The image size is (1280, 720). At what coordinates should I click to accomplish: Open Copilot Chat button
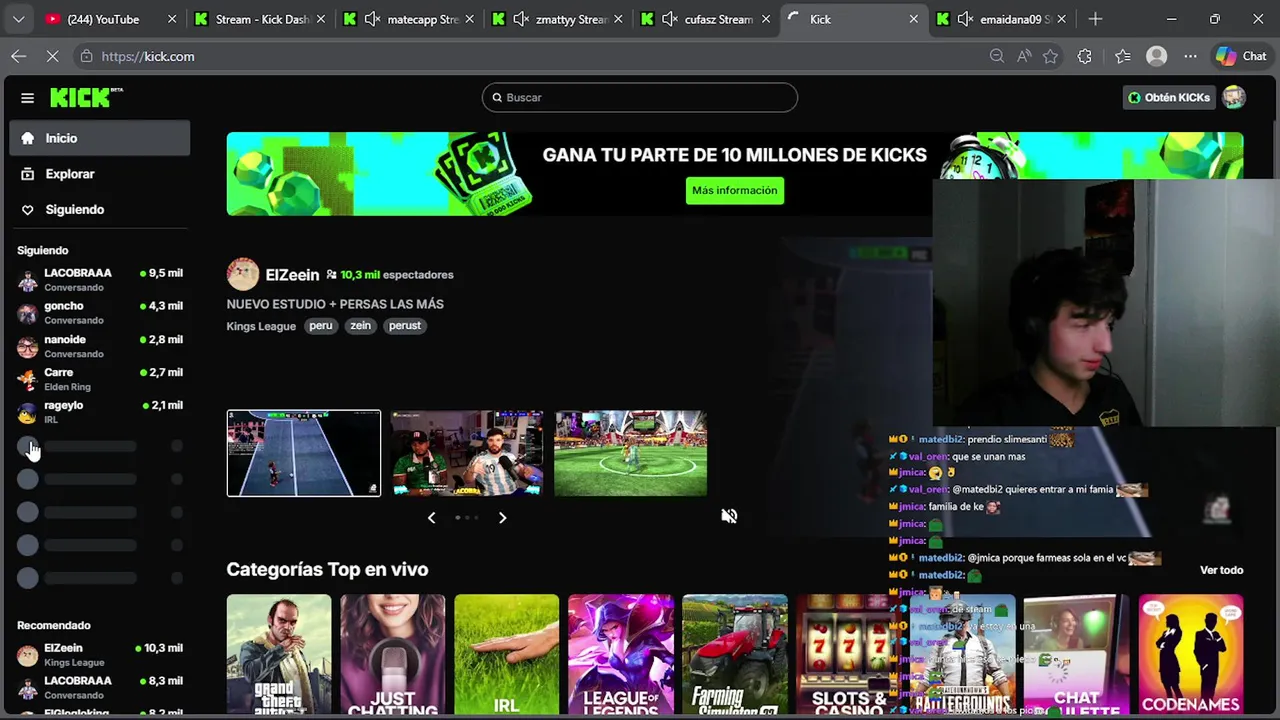pyautogui.click(x=1241, y=56)
